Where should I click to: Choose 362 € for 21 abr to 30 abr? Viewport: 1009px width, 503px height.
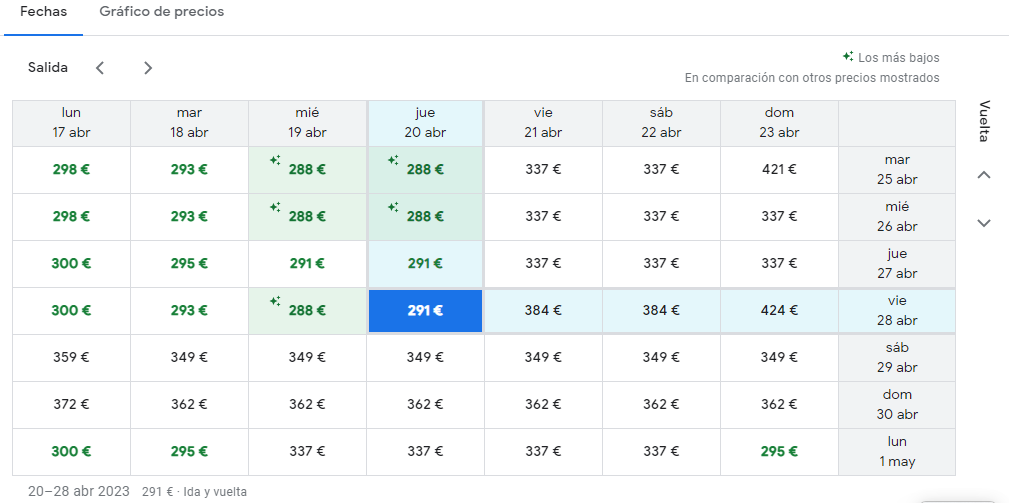pyautogui.click(x=544, y=405)
